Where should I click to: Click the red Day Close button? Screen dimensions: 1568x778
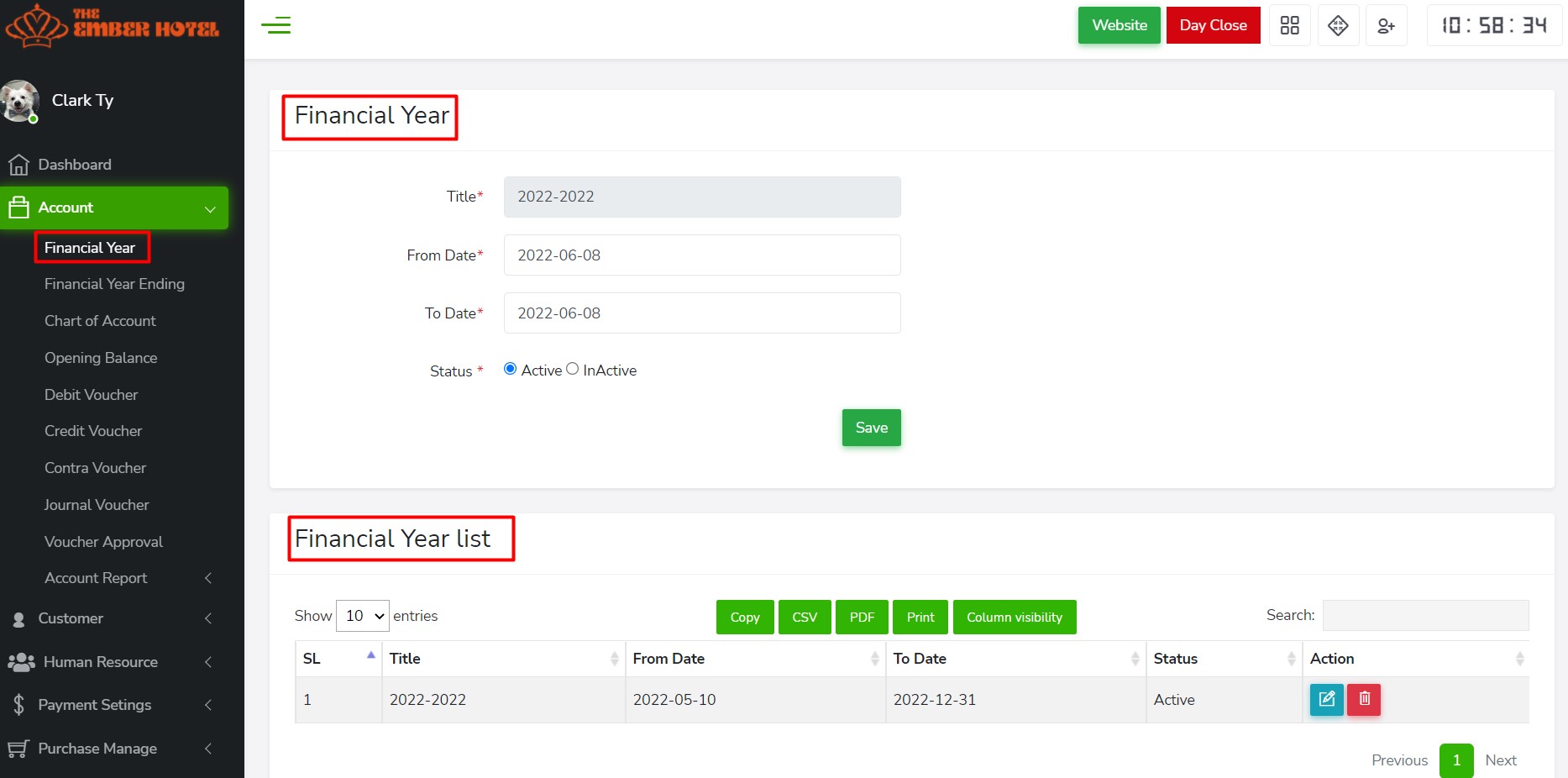pyautogui.click(x=1213, y=25)
